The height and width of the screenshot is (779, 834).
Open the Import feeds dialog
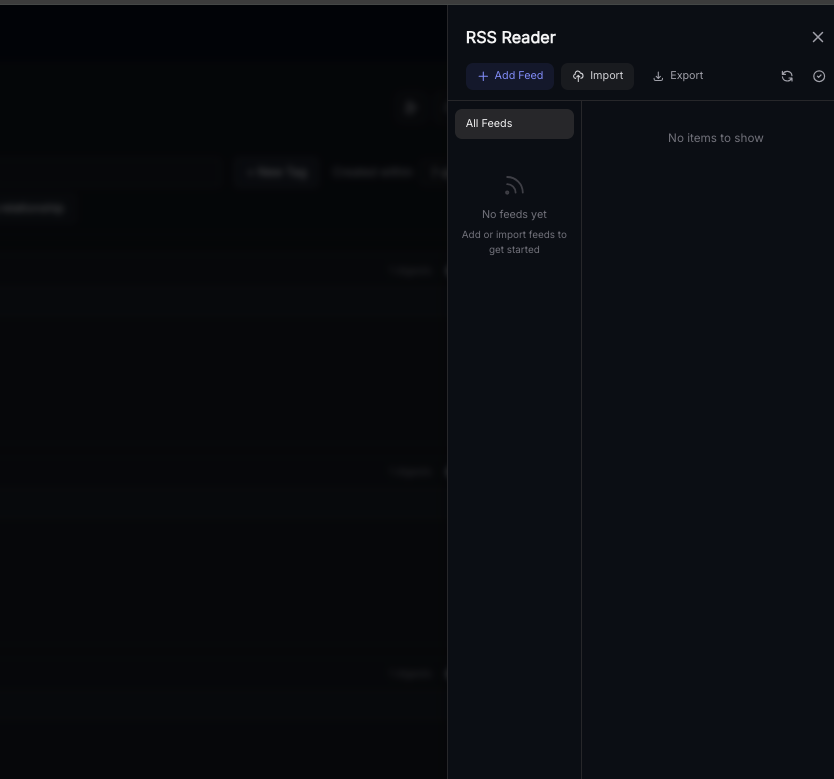[x=597, y=76]
